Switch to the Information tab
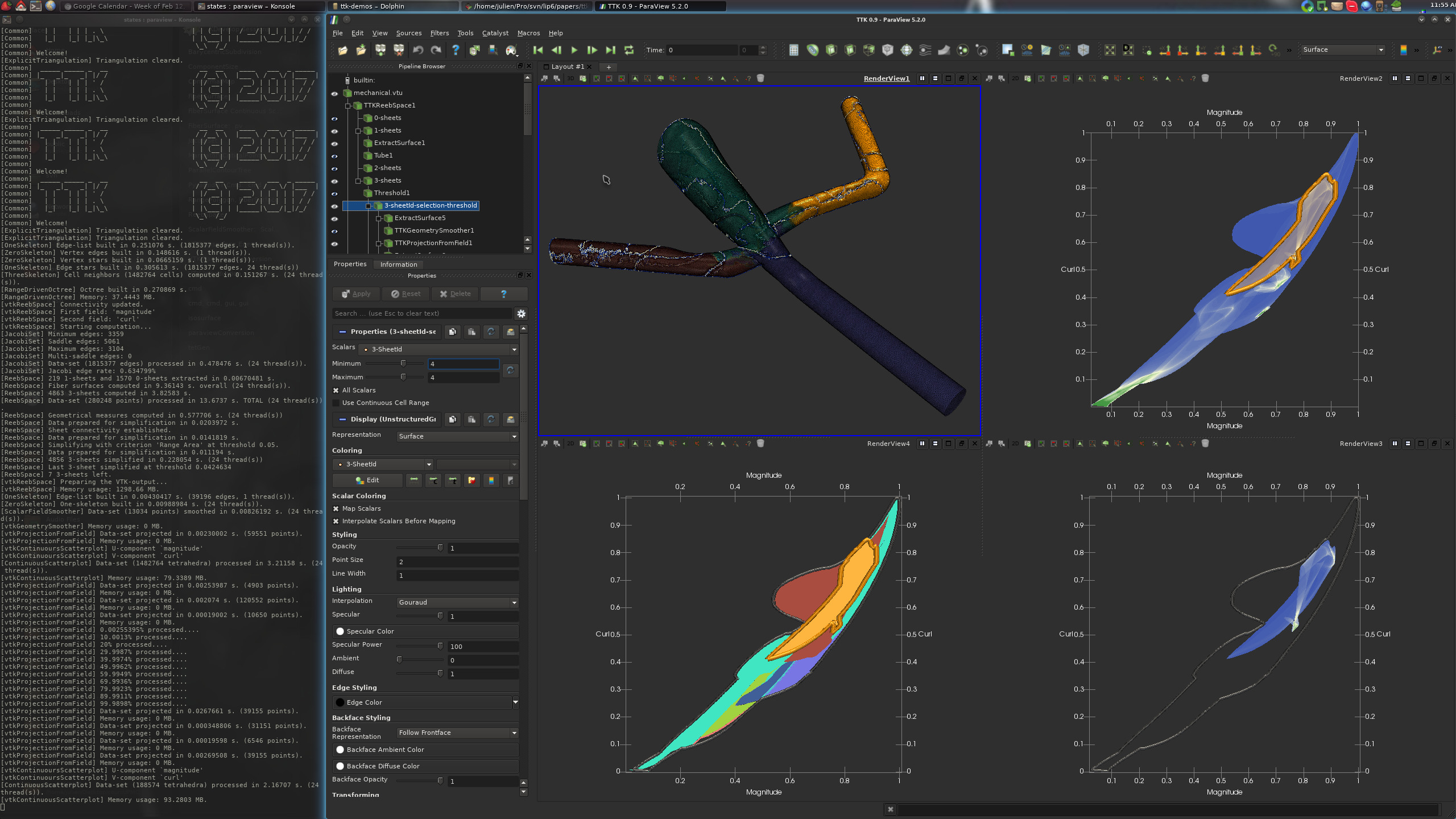The image size is (1456, 819). tap(398, 264)
